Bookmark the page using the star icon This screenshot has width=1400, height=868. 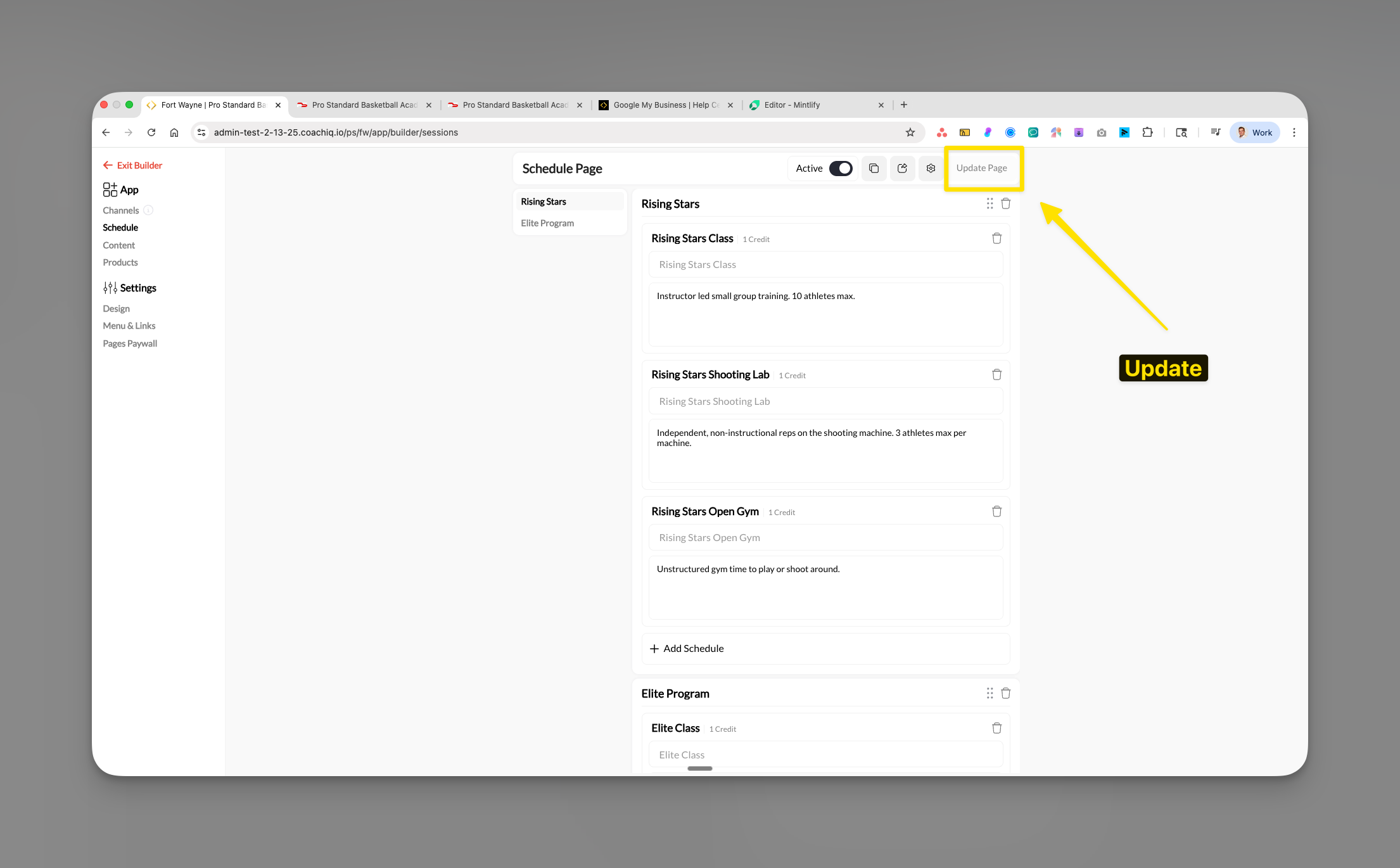click(910, 132)
